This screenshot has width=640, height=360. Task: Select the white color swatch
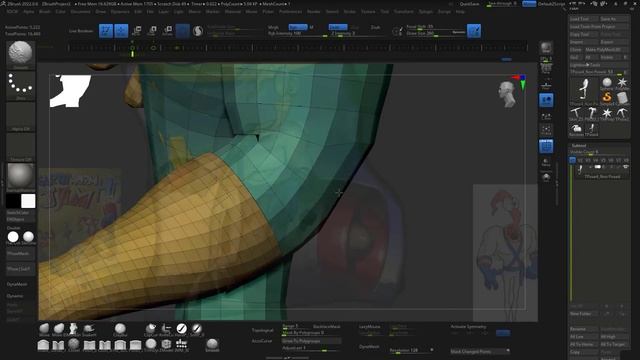point(28,201)
